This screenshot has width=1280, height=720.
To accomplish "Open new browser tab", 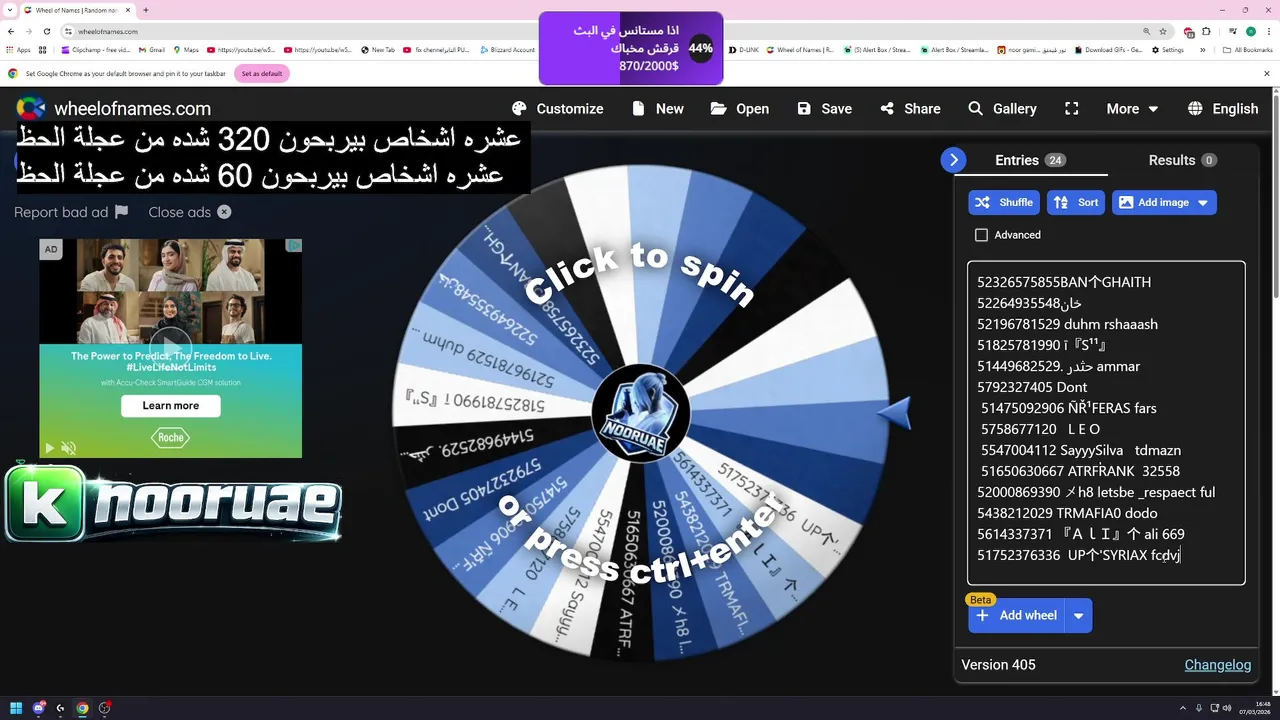I will click(146, 10).
